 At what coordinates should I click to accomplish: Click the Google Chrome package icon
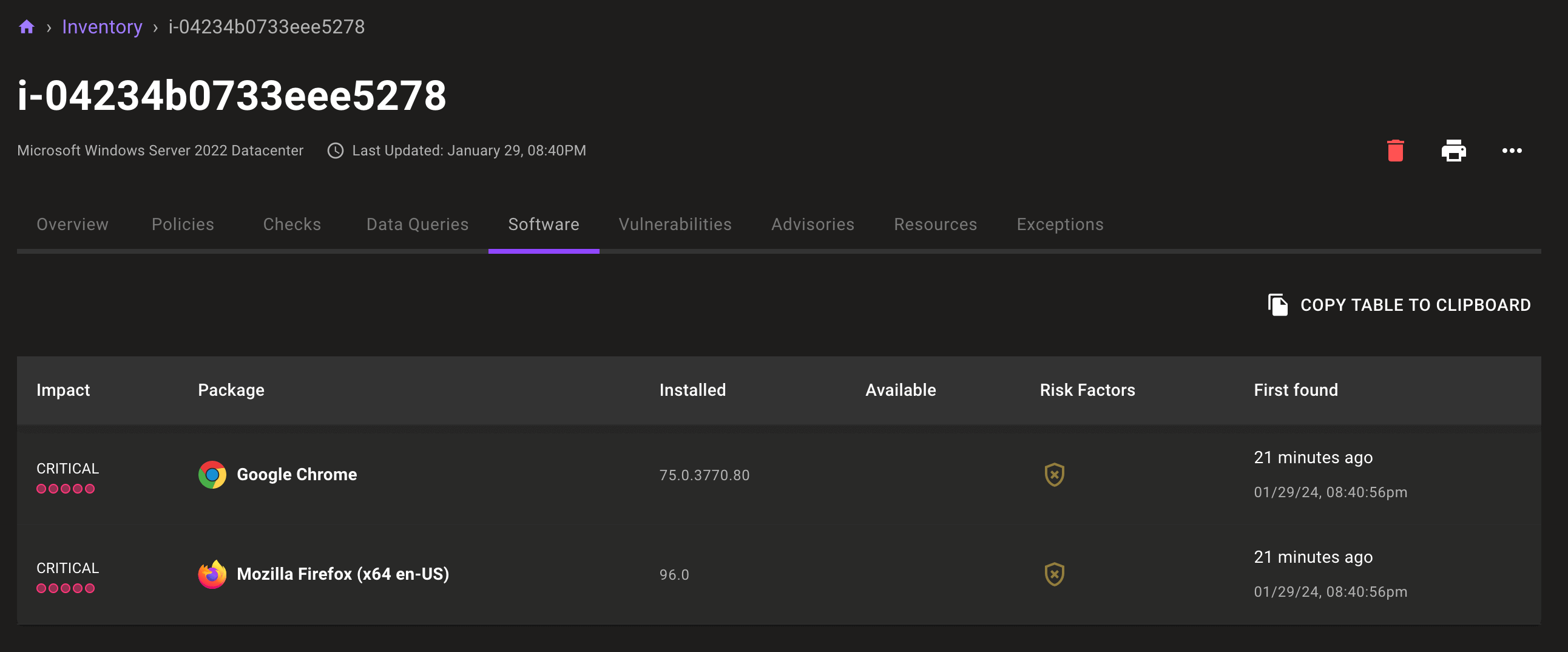pyautogui.click(x=212, y=475)
